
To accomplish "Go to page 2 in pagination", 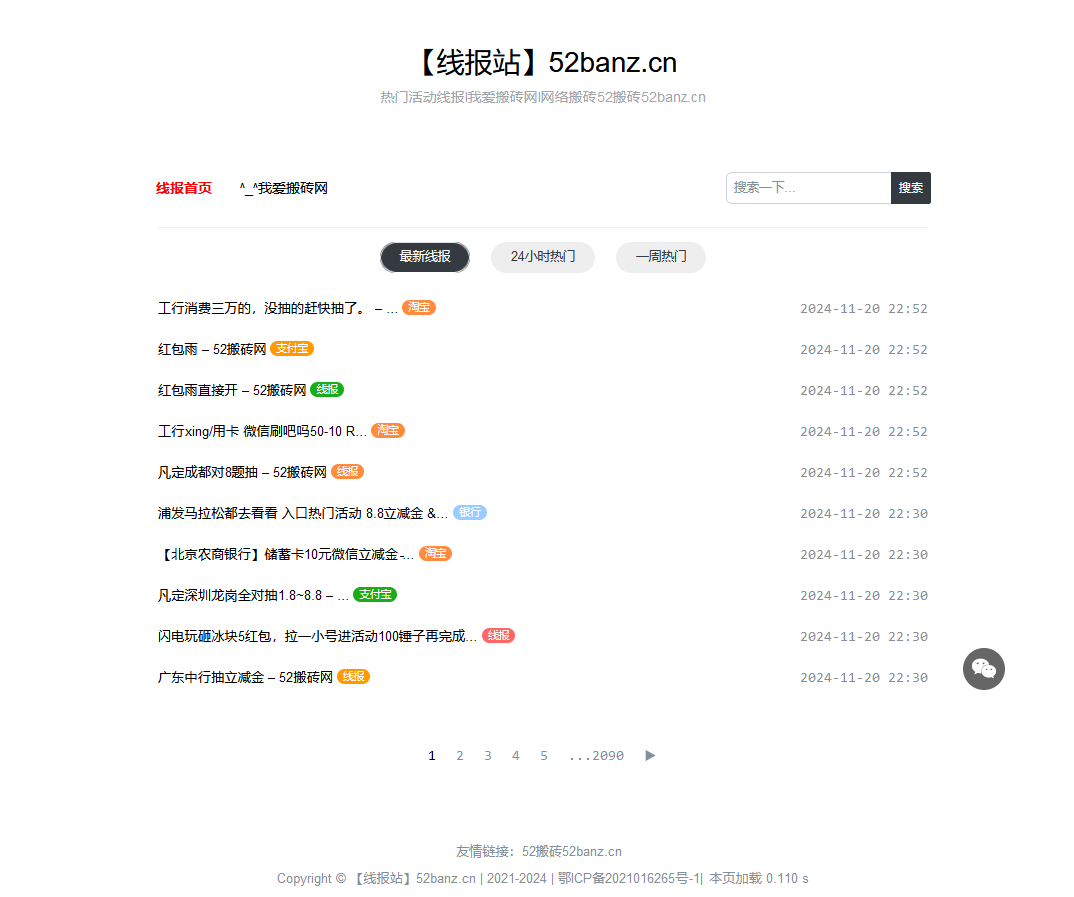I will pyautogui.click(x=460, y=755).
